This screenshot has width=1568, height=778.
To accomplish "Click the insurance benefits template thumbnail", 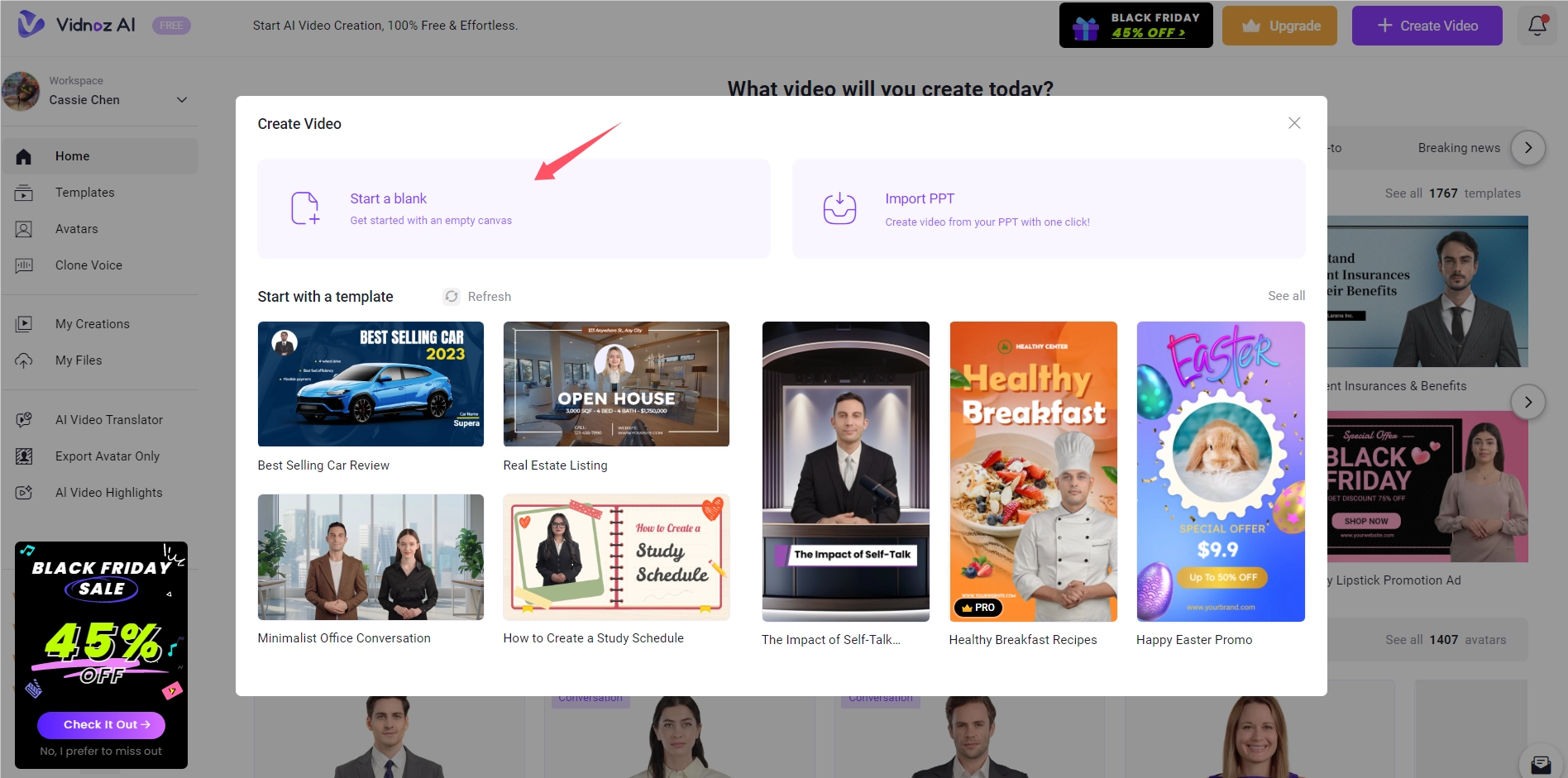I will [x=1427, y=292].
